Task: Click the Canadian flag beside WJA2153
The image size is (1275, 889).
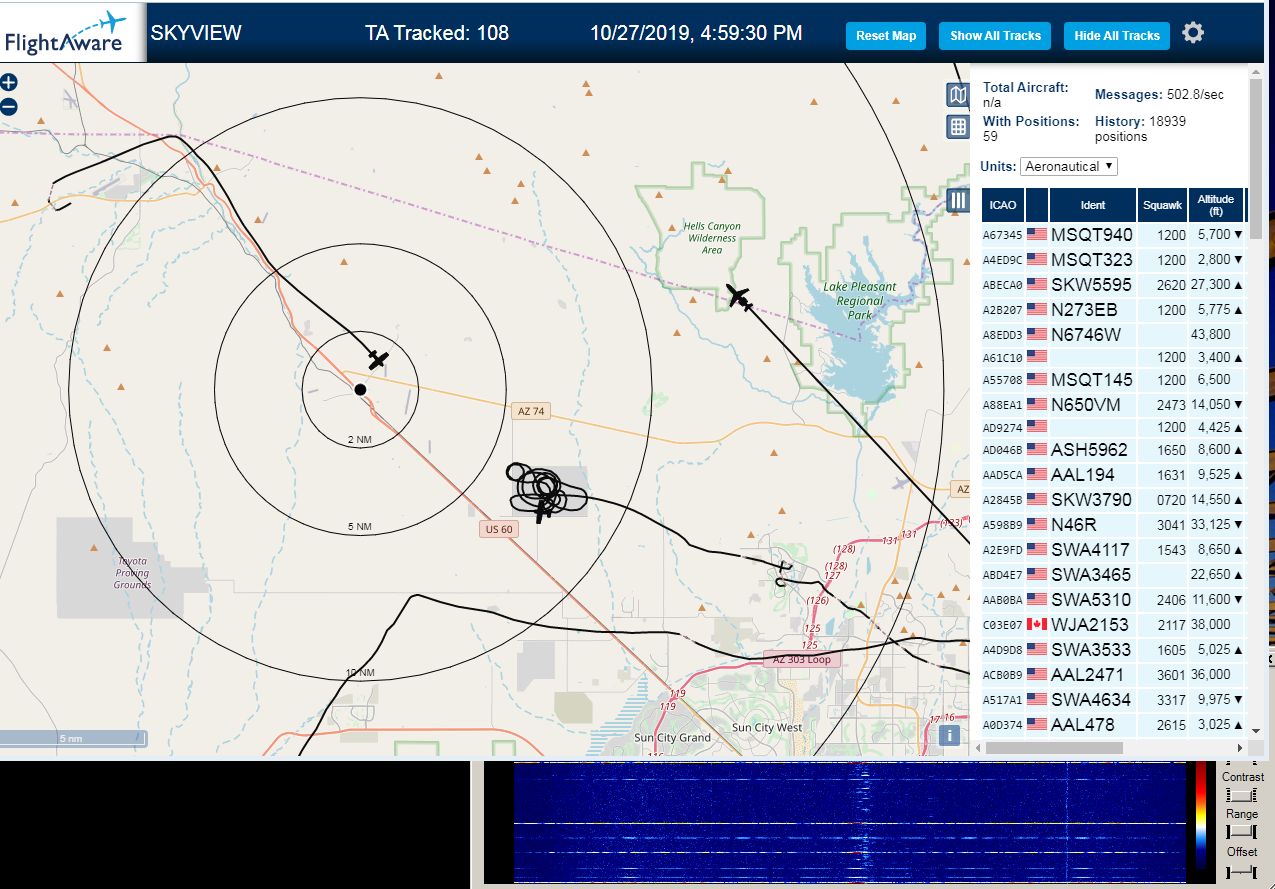Action: 1036,624
